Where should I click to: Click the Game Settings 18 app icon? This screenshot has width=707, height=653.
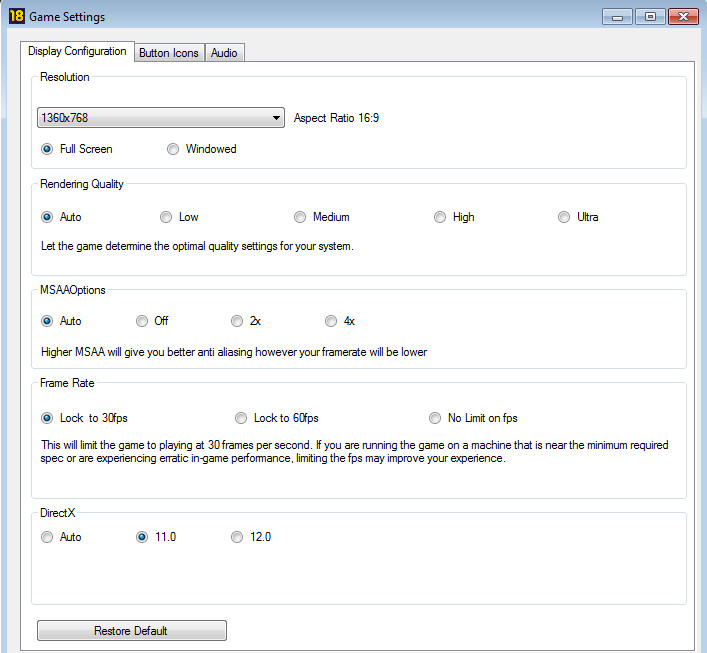tap(17, 16)
